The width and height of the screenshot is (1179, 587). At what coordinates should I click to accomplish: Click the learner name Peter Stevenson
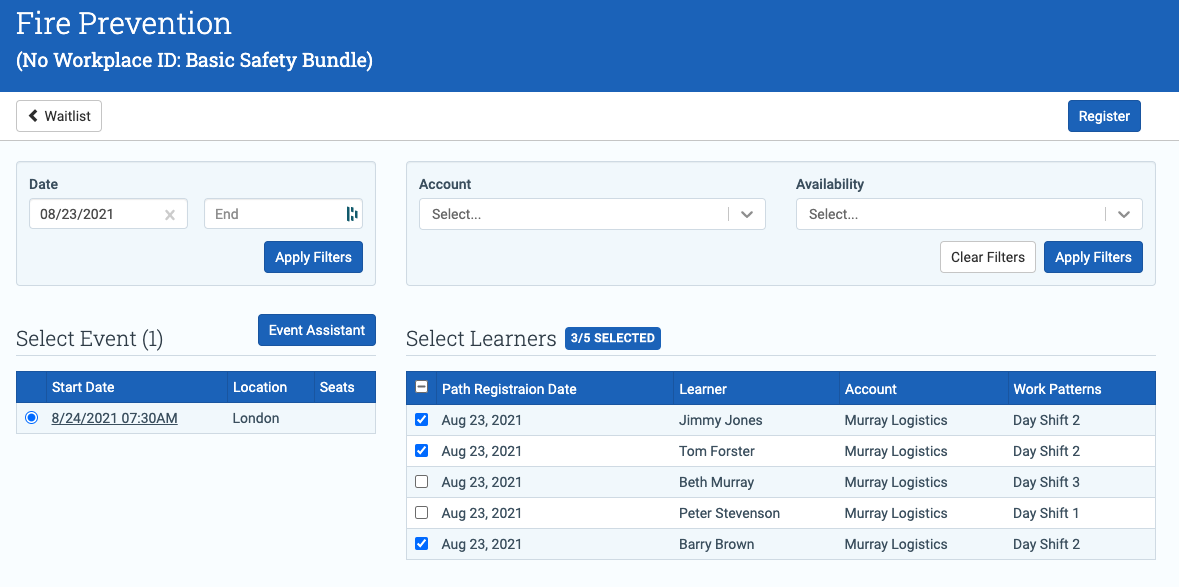[729, 513]
